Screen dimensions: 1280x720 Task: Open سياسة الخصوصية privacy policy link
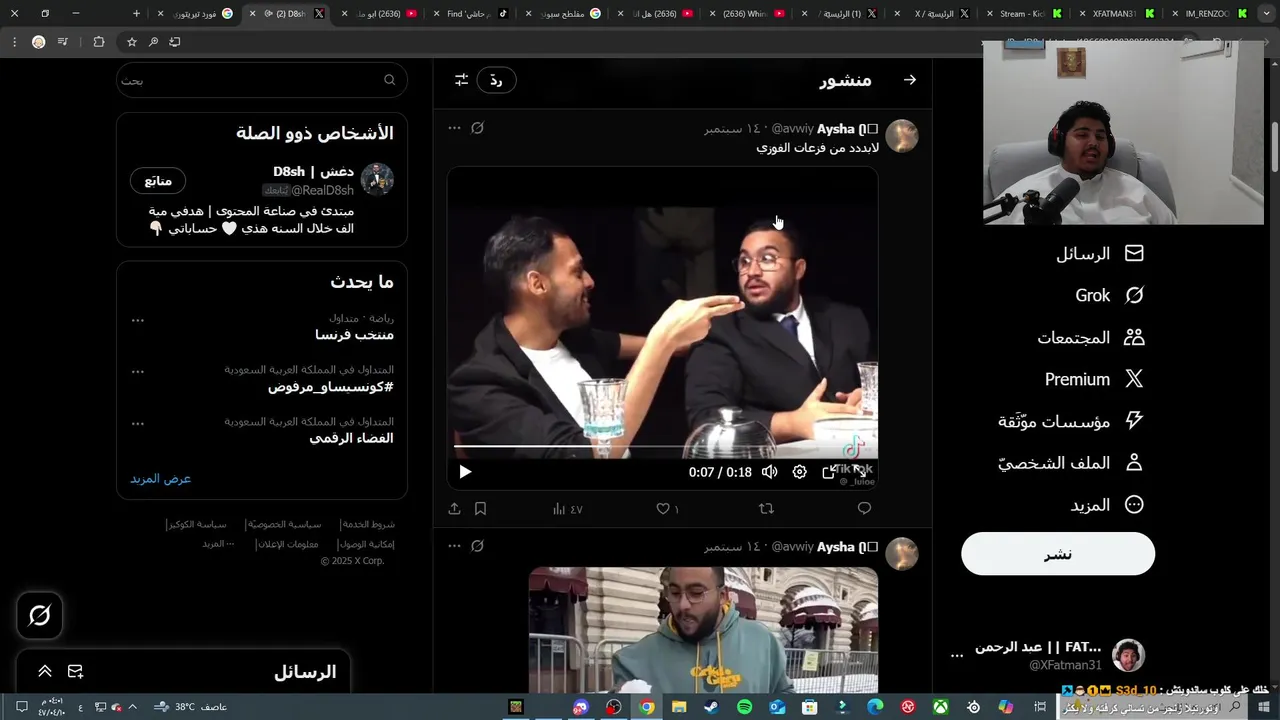point(284,524)
